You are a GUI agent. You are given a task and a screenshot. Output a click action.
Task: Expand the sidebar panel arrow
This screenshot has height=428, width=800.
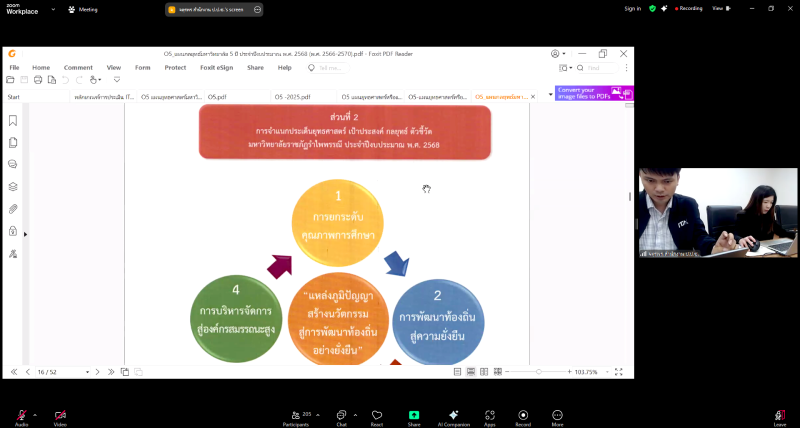pos(25,234)
